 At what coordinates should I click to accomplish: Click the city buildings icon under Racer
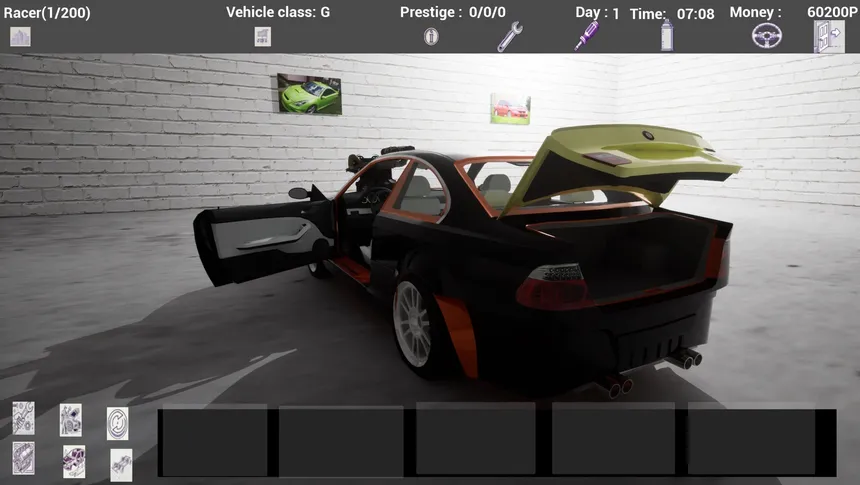tap(20, 37)
